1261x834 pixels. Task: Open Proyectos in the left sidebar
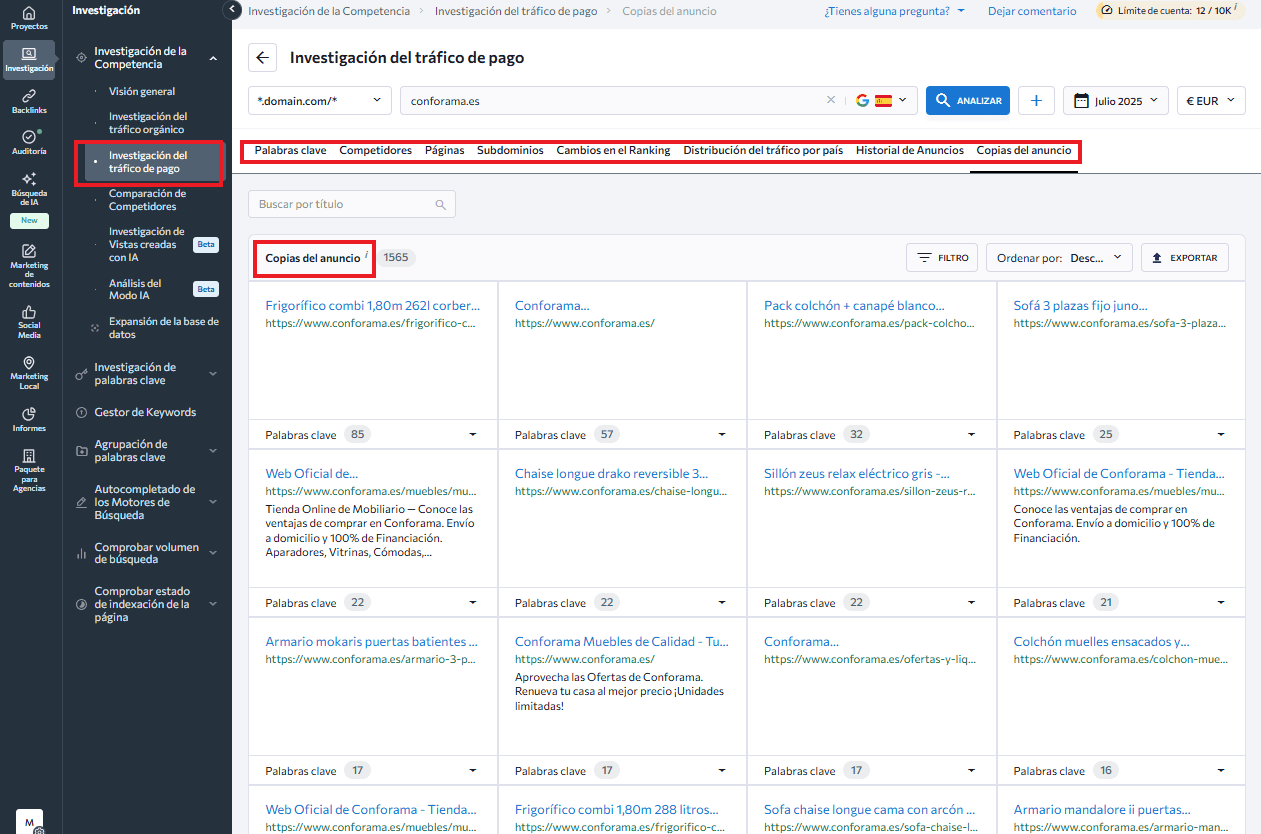pos(28,18)
